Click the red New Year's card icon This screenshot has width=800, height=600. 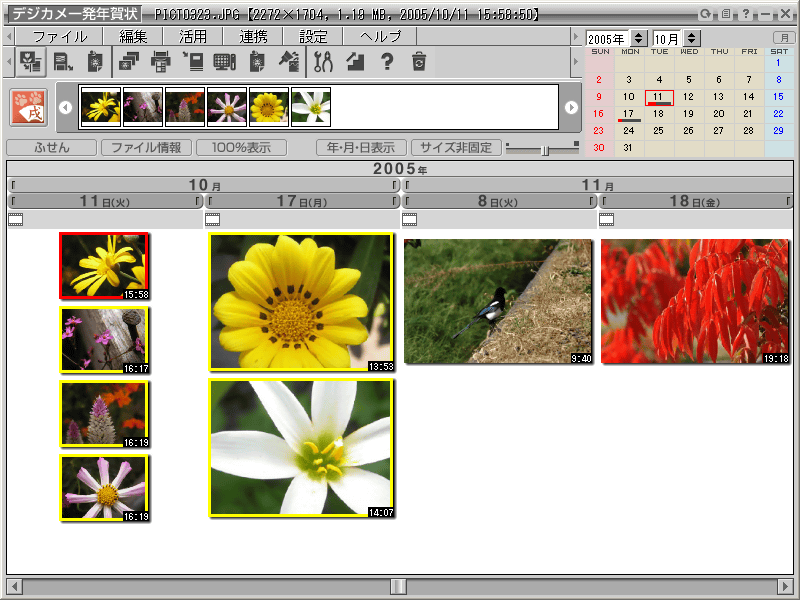click(27, 107)
